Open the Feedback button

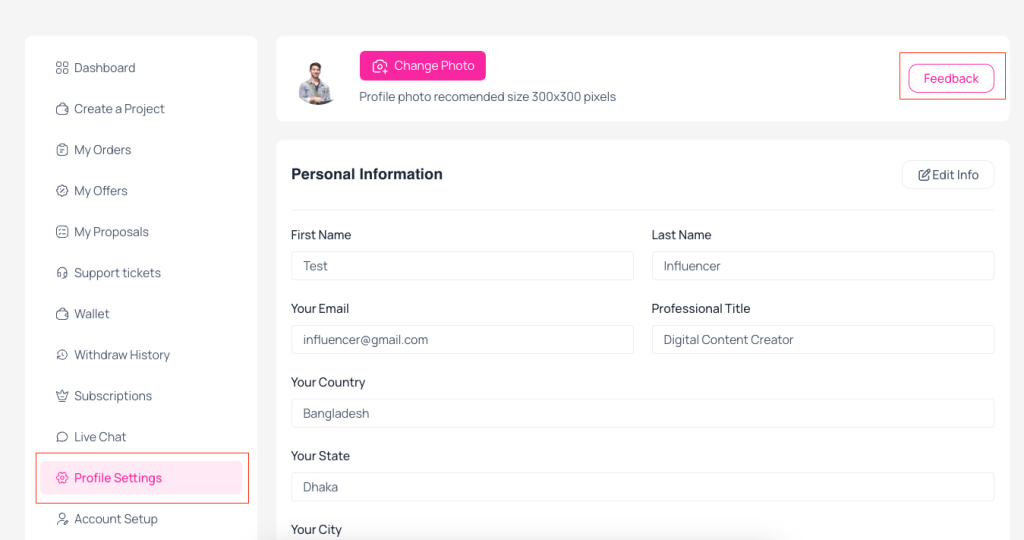pyautogui.click(x=951, y=78)
